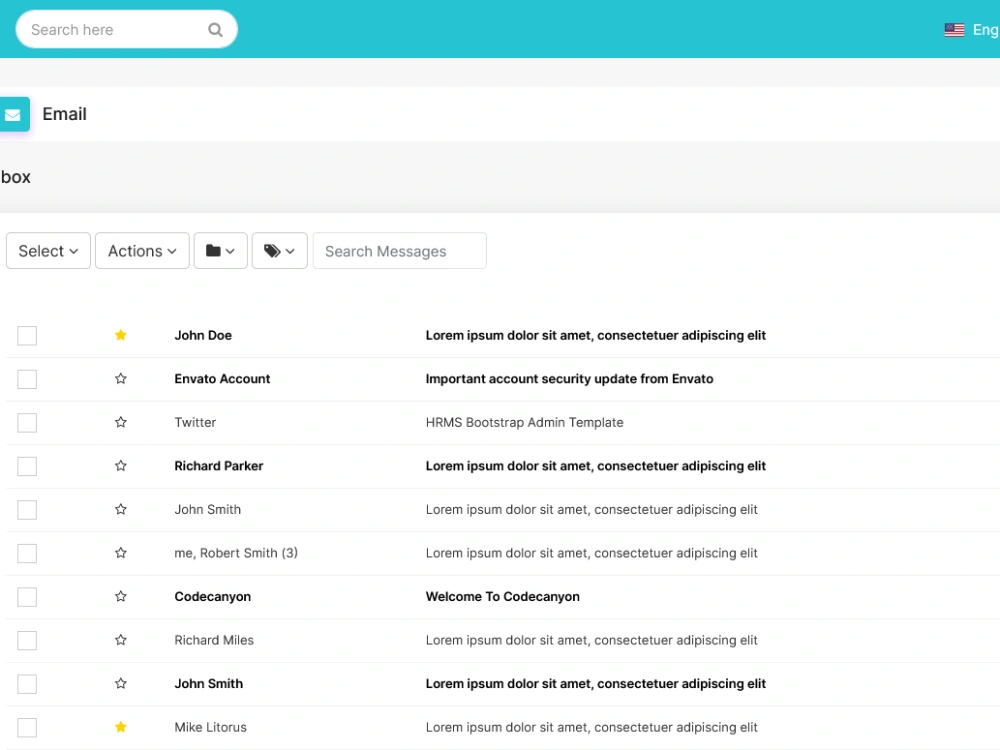Unstar the John Doe email
Screen dimensions: 1000x750
coord(121,335)
